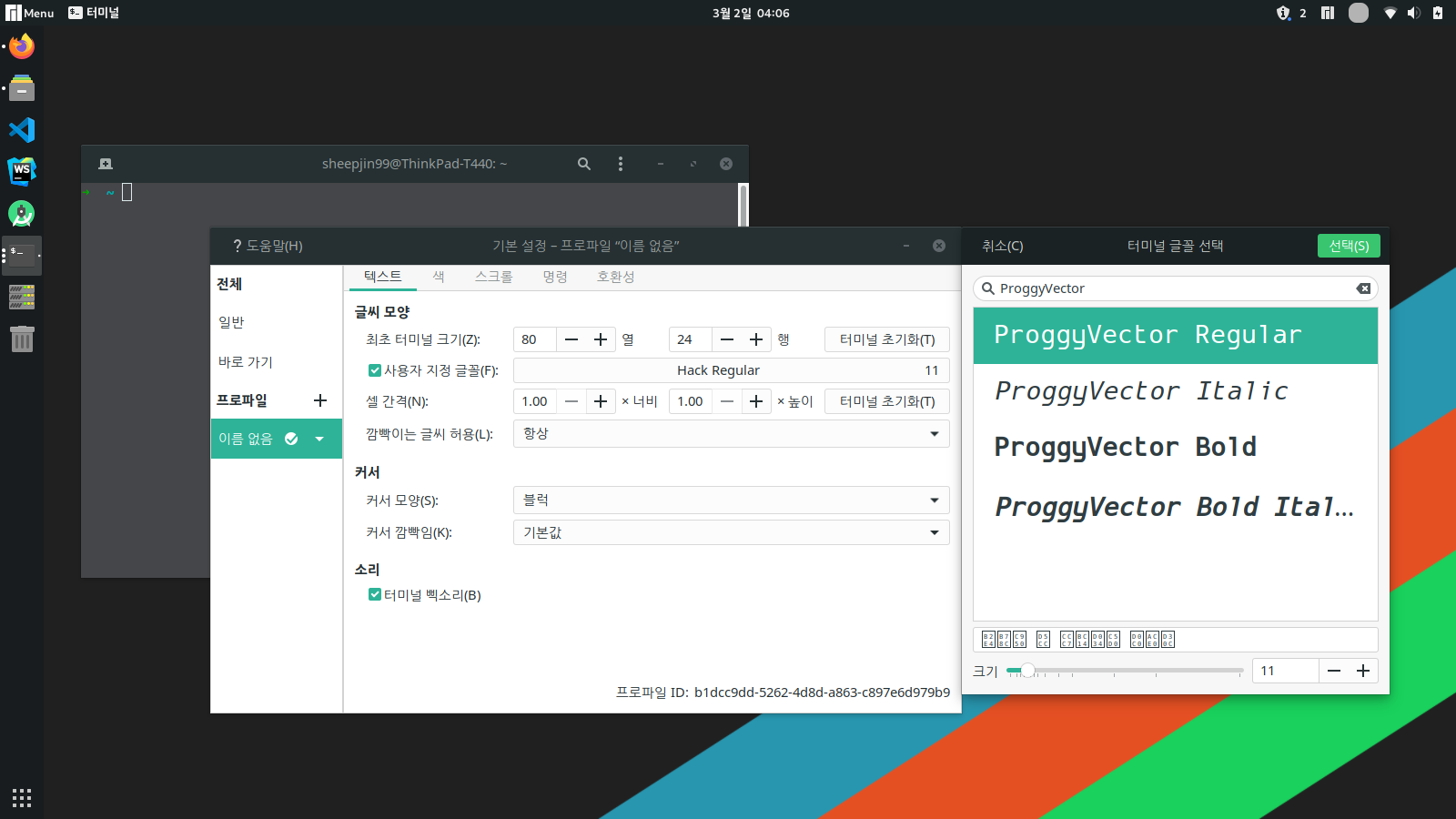
Task: Decrease the columns value
Action: point(571,339)
